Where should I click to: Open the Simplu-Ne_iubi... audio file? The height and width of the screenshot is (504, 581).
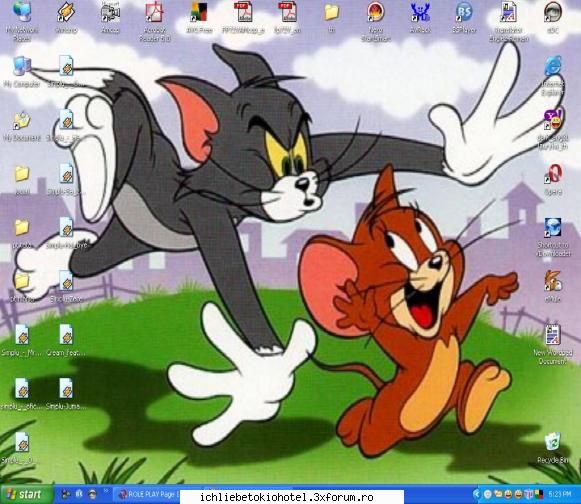pos(66,228)
